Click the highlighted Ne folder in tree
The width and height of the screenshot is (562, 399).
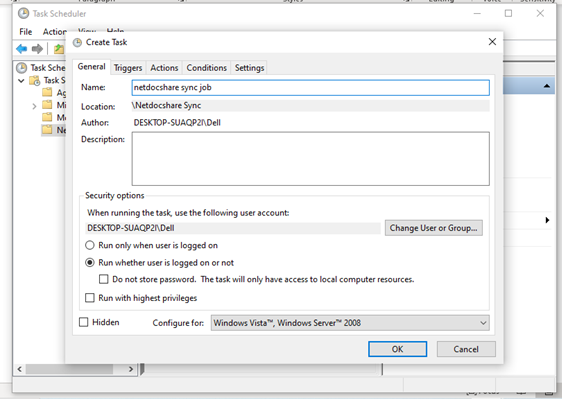(53, 129)
